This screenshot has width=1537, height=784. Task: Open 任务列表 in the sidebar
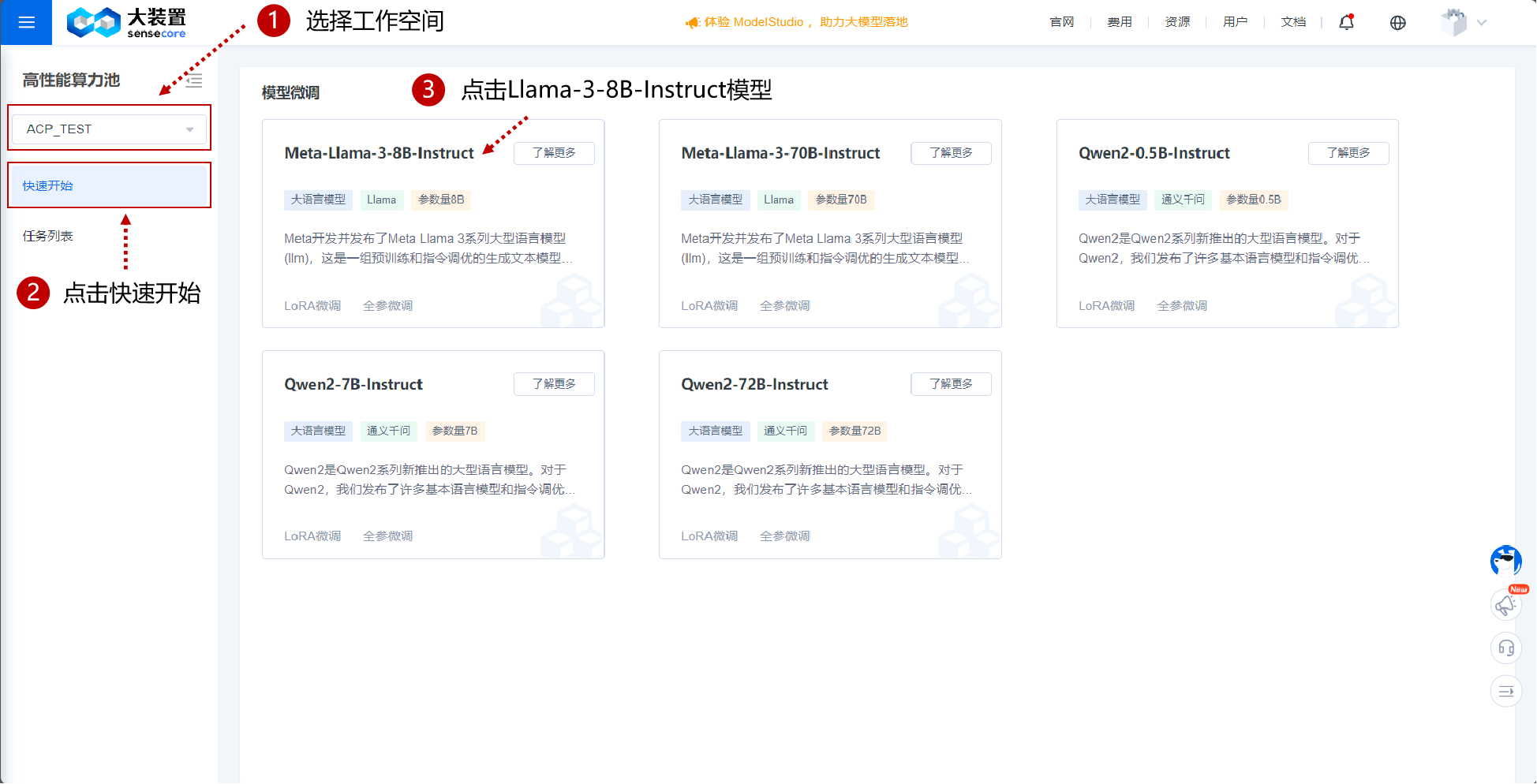pos(47,236)
